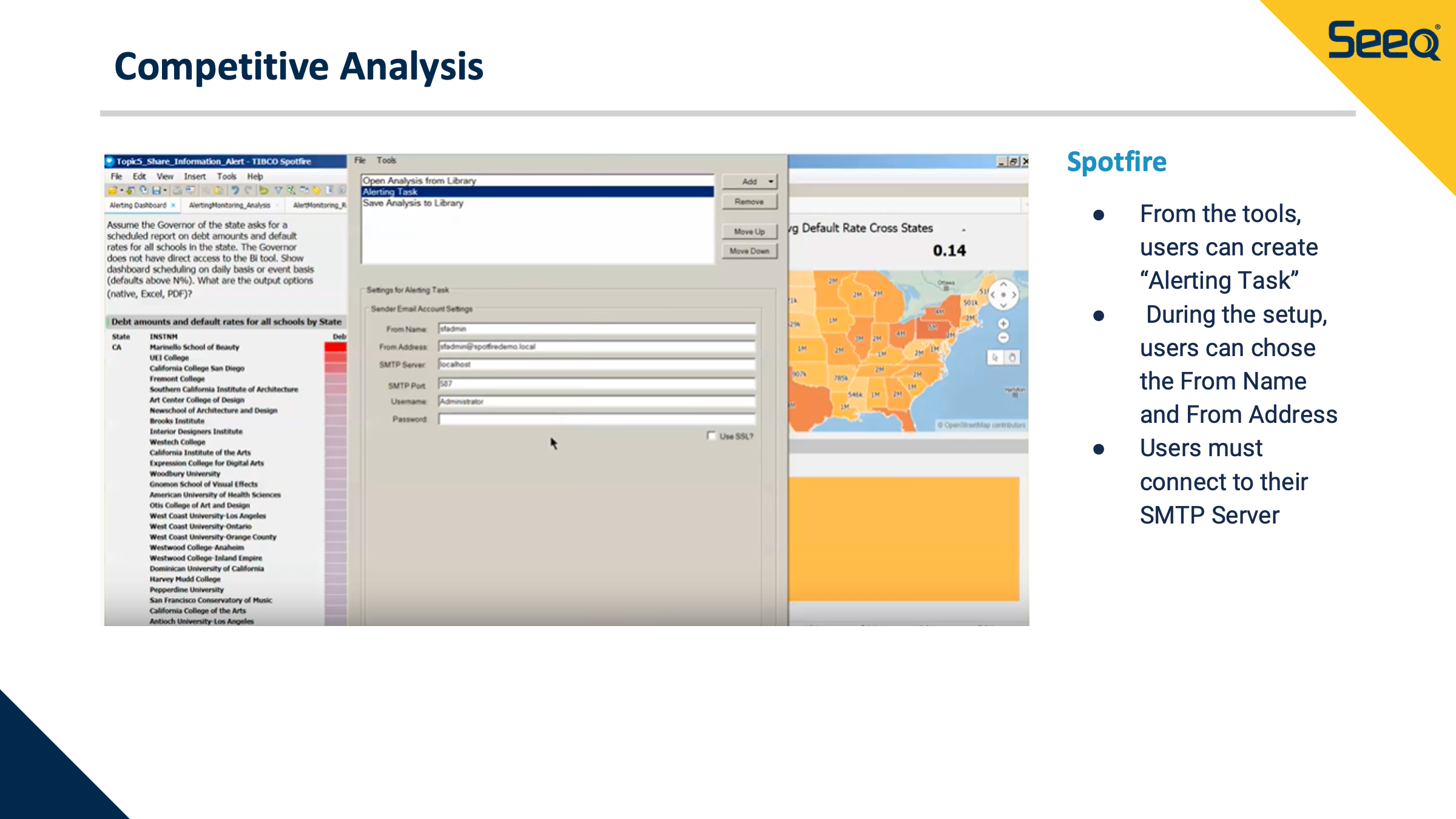Pan map right using navigation wheel arrow
1456x819 pixels.
click(1014, 295)
